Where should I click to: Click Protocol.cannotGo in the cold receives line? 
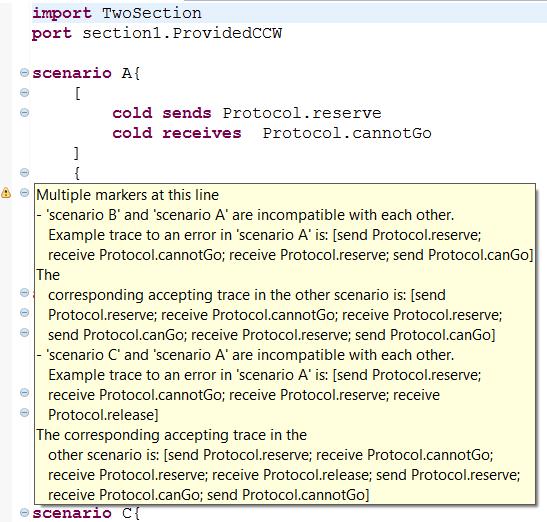click(347, 133)
